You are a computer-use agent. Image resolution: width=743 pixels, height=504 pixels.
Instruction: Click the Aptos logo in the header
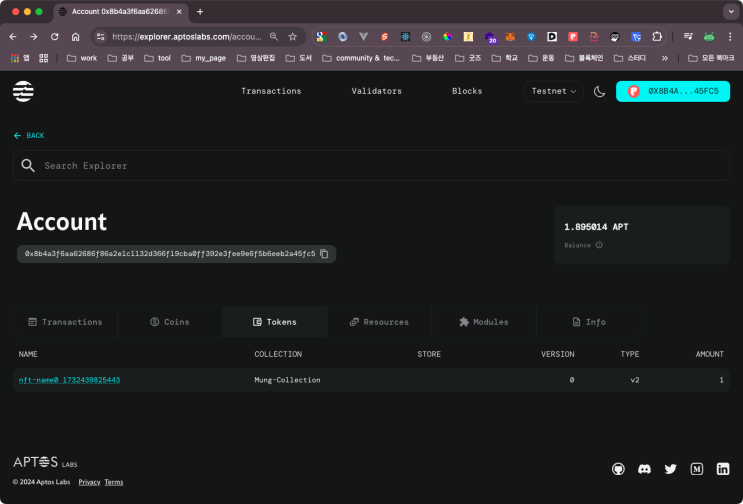tap(23, 91)
